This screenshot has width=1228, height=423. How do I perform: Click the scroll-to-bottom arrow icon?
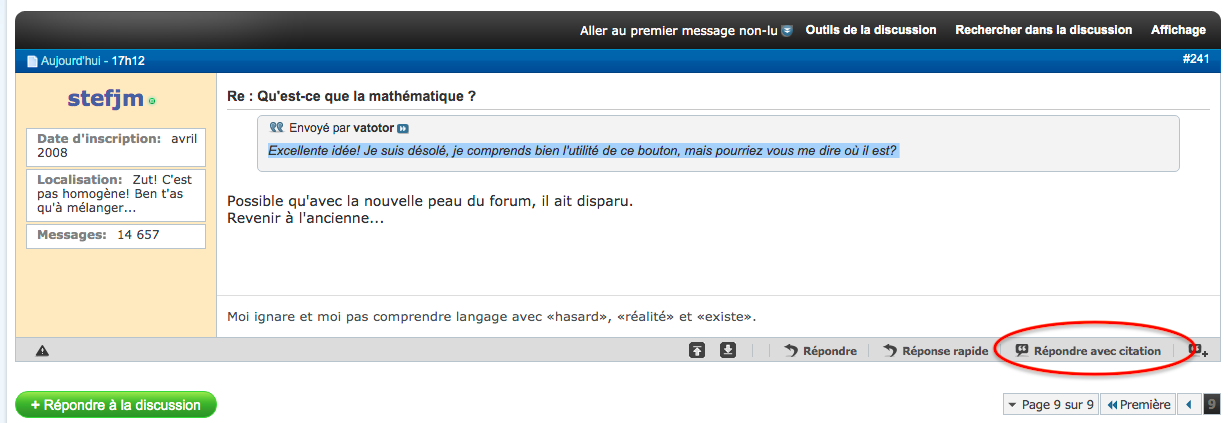(x=728, y=350)
